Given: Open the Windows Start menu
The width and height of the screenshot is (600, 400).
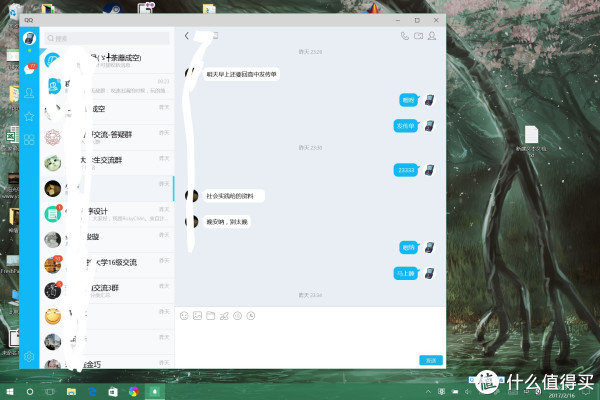Looking at the screenshot, I should click(10, 392).
